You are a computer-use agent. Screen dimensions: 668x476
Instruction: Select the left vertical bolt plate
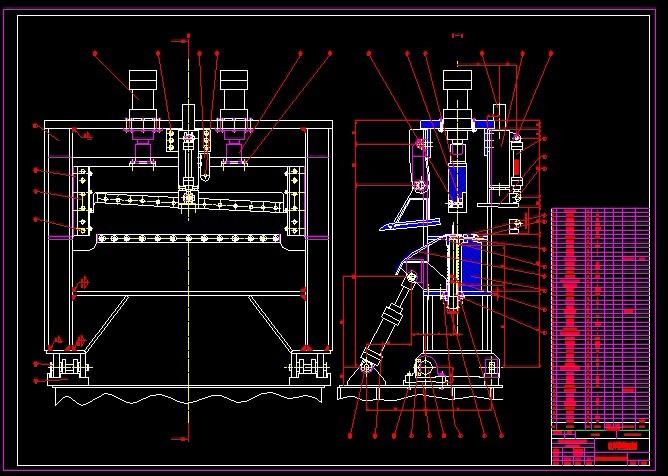pos(84,201)
